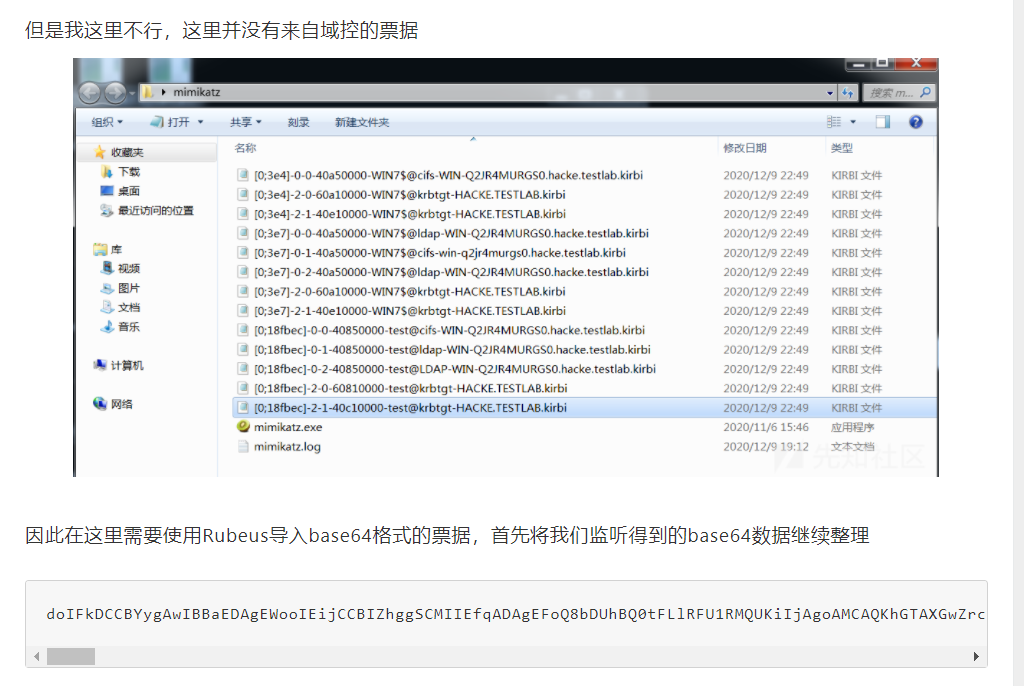The image size is (1024, 686).
Task: Click the 网络 globe icon
Action: [99, 403]
